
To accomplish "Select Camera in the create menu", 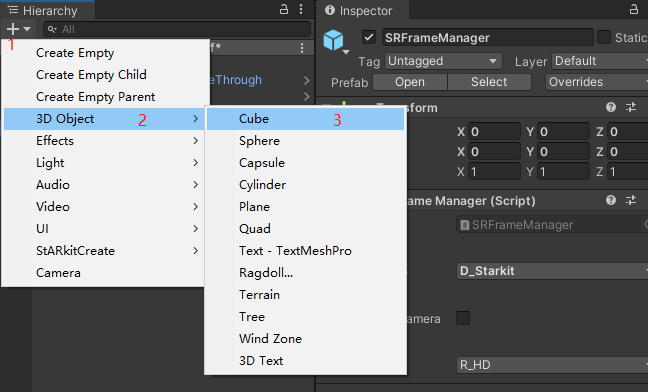I will coord(104,273).
